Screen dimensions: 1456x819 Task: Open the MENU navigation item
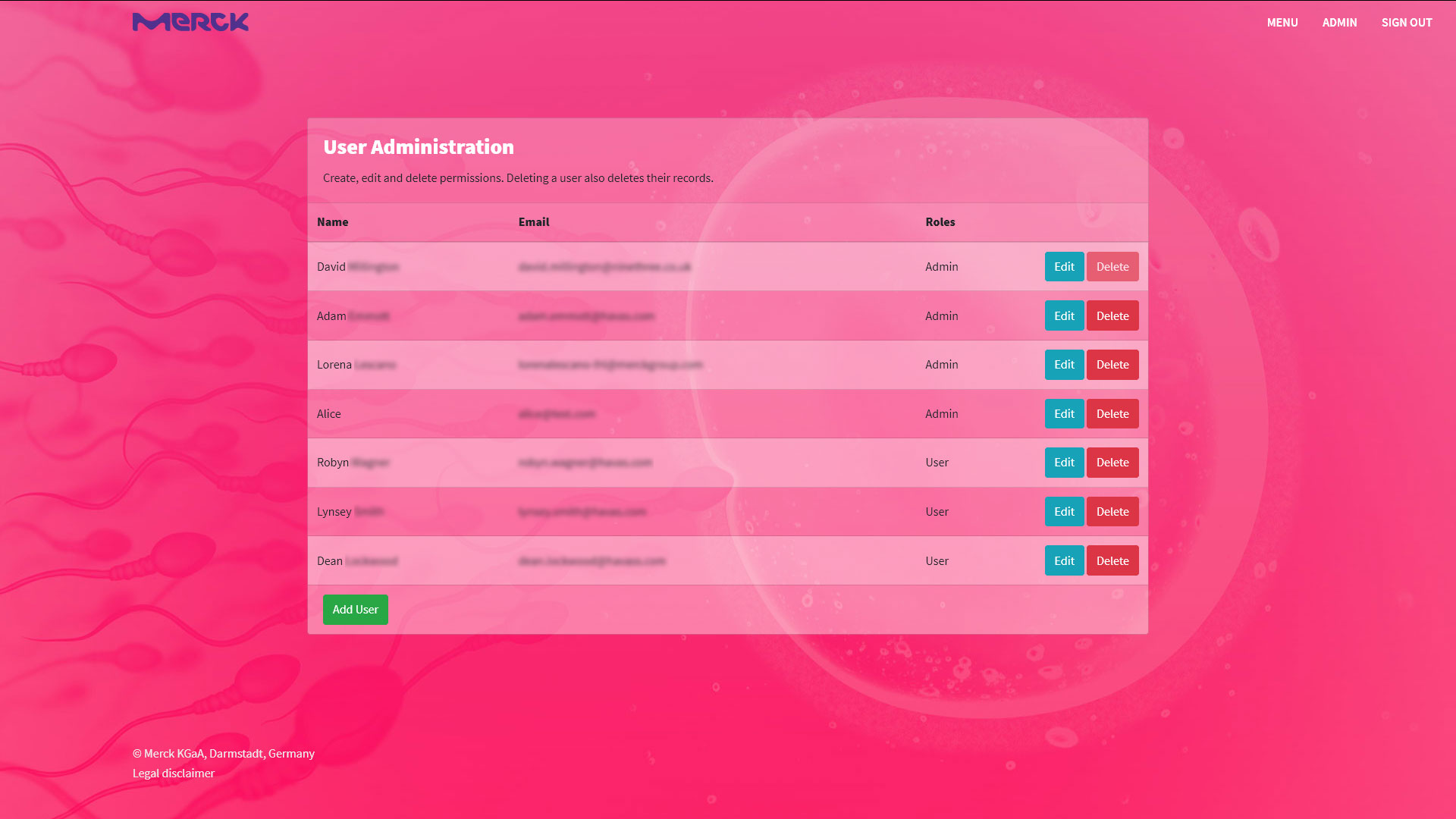[1282, 23]
